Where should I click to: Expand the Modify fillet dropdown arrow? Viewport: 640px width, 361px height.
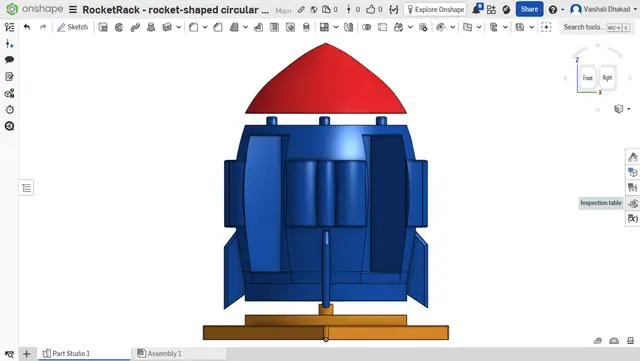[x=452, y=27]
